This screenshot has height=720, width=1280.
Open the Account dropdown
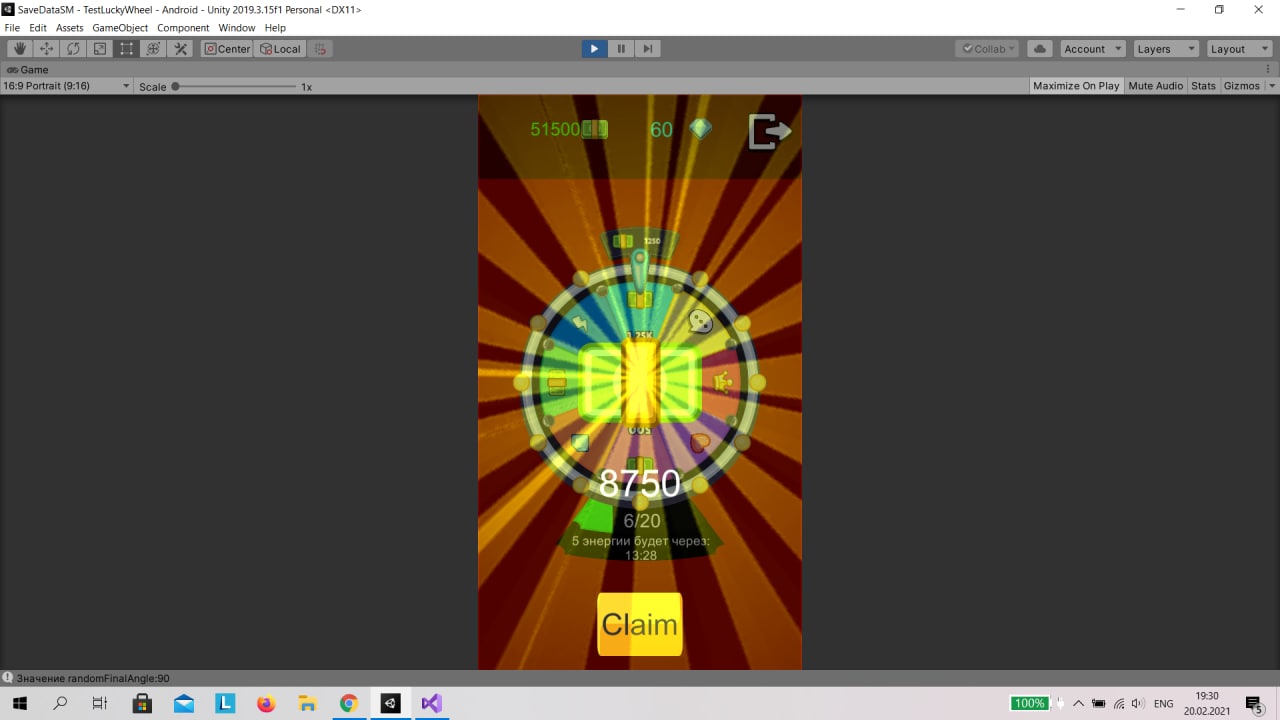(x=1091, y=48)
